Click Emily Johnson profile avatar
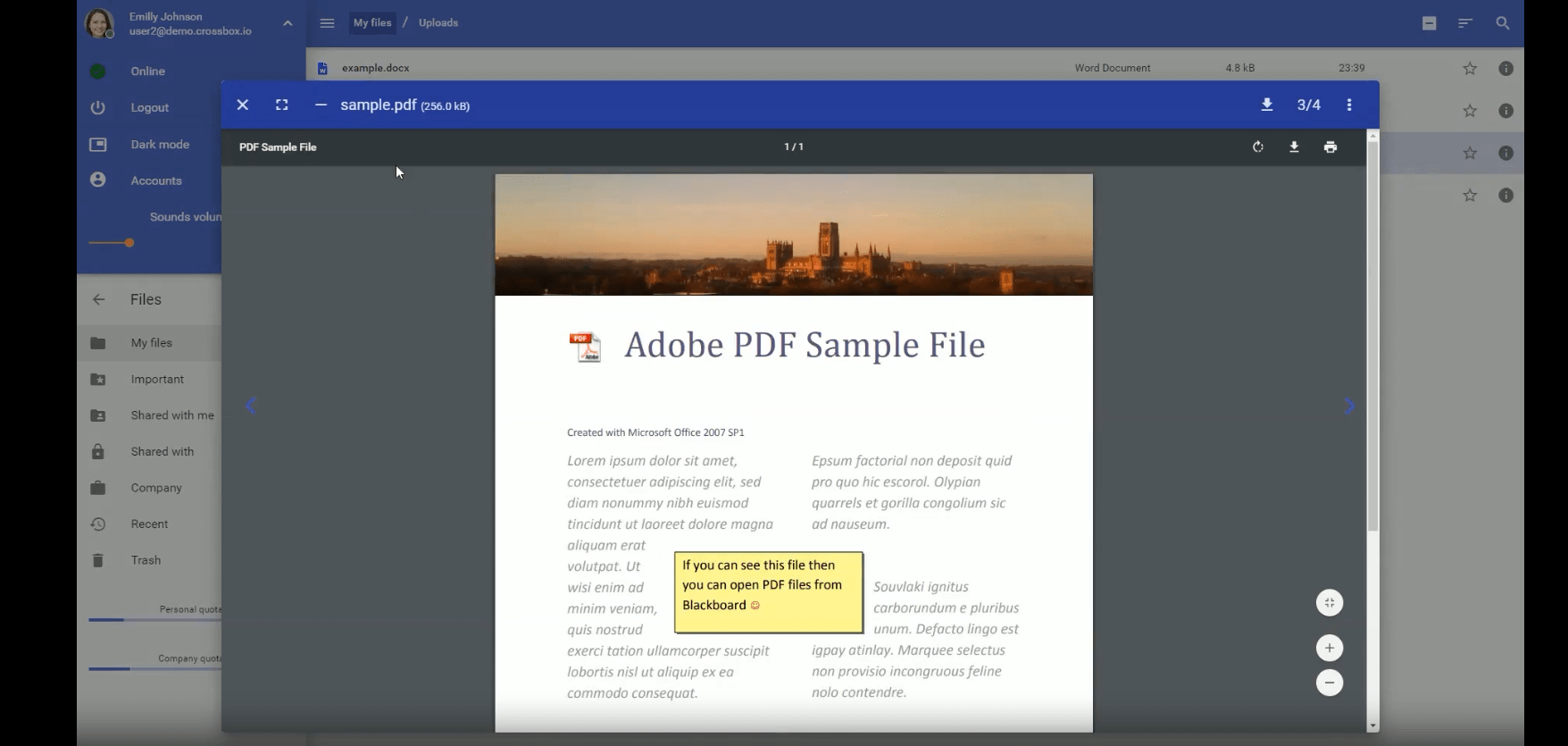Screen dimensions: 1568x746 pyautogui.click(x=99, y=23)
